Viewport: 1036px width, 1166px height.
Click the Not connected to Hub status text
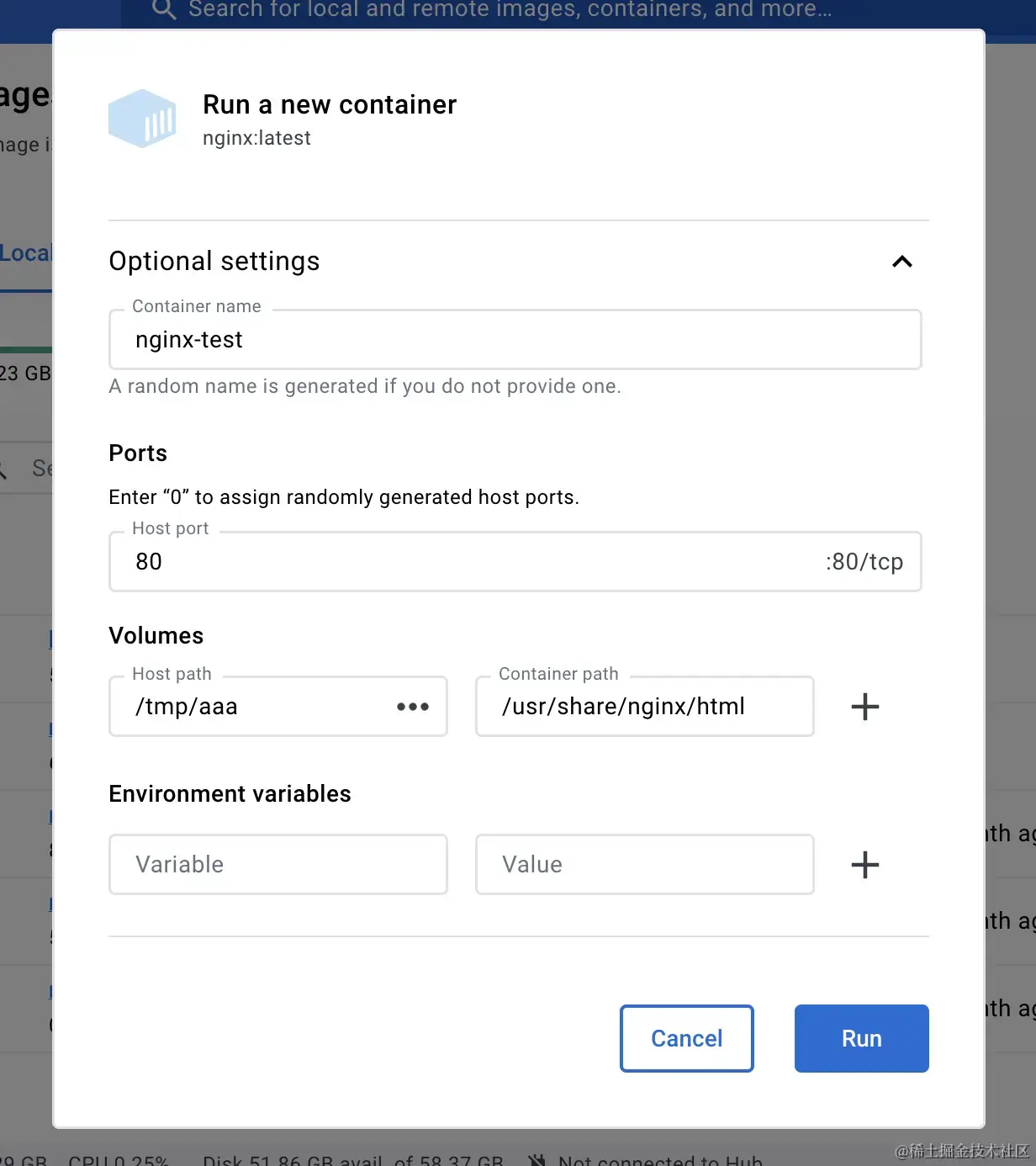point(660,1160)
